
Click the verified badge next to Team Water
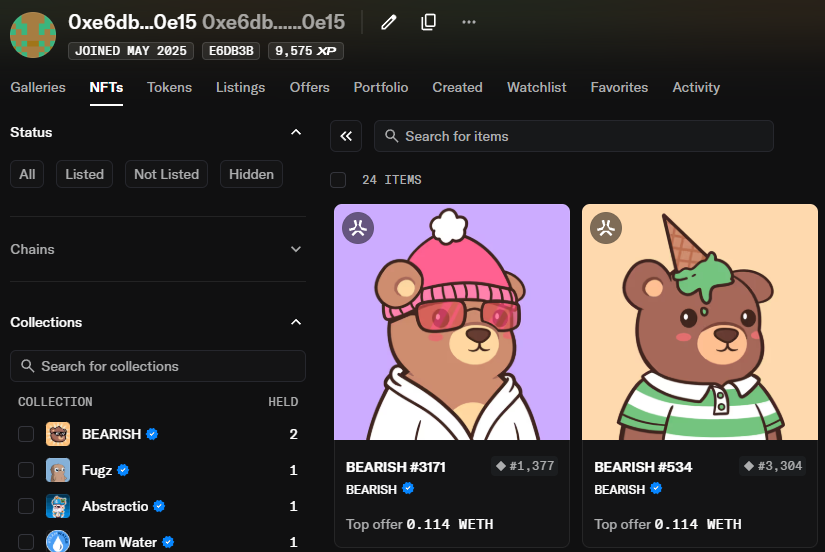pyautogui.click(x=168, y=542)
